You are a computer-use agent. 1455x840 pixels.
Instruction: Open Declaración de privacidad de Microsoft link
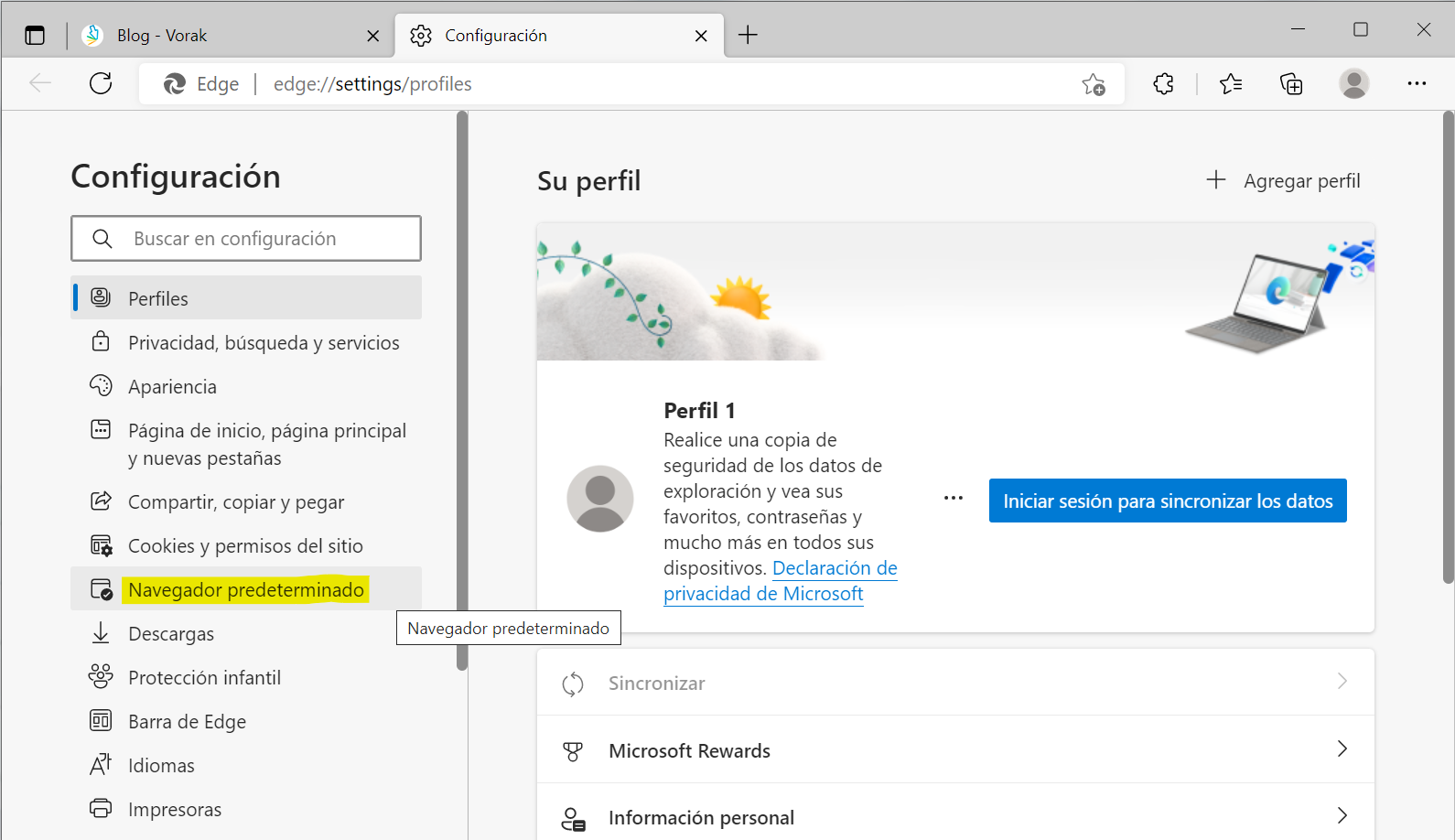tap(781, 581)
